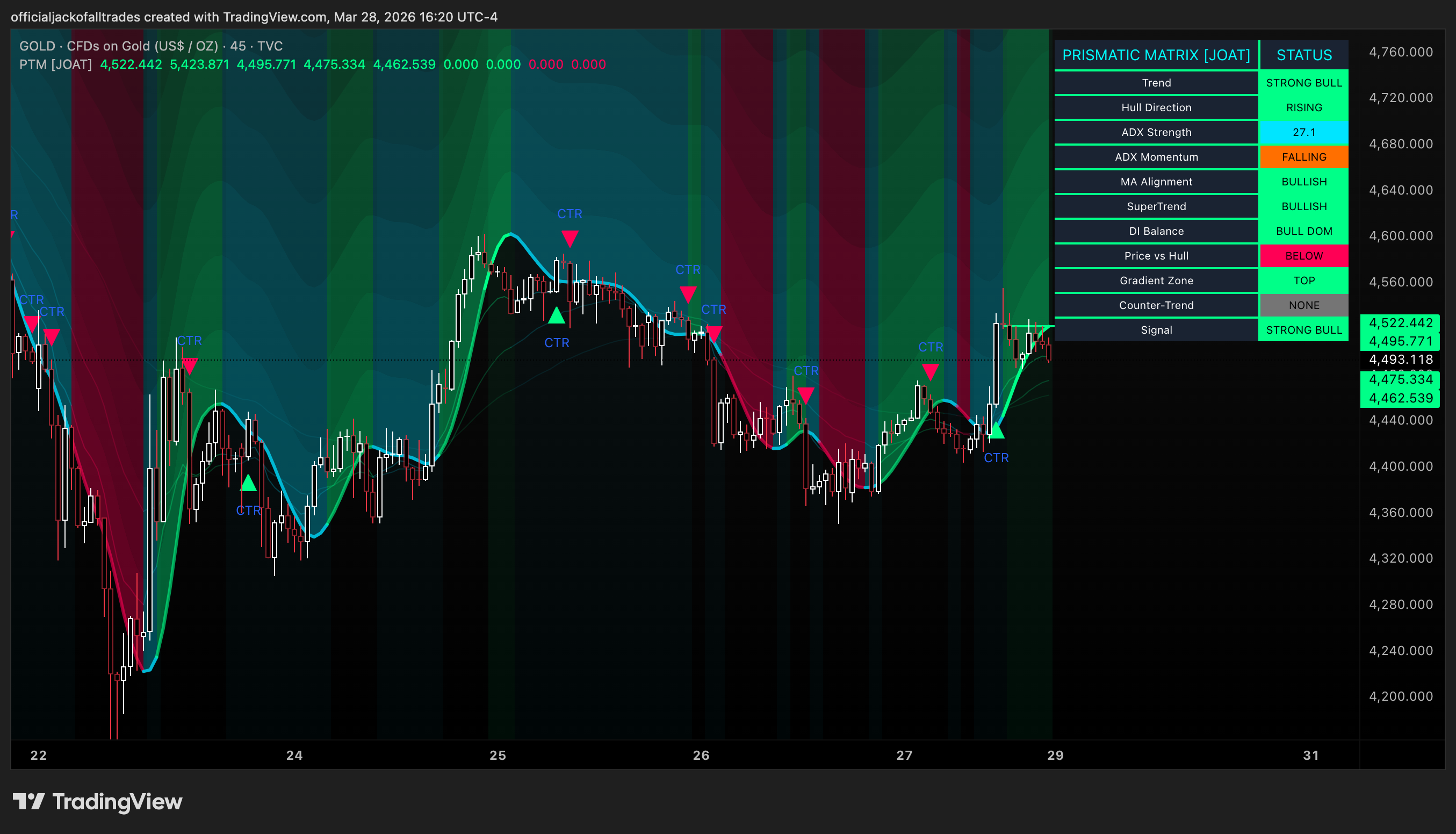Viewport: 1456px width, 834px height.
Task: Click the 4,640.000 price axis level
Action: point(1401,190)
